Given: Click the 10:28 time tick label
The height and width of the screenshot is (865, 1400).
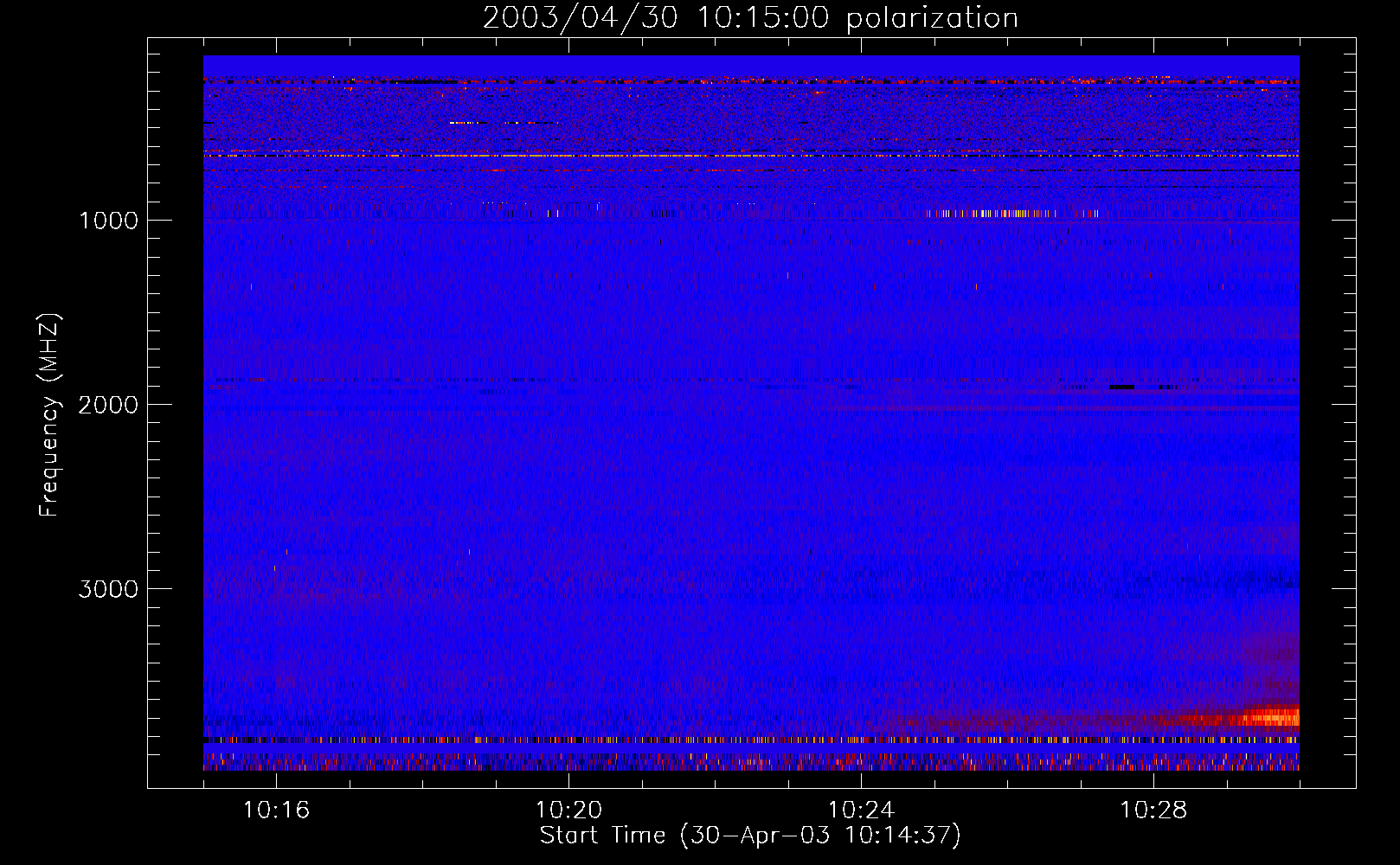Looking at the screenshot, I should tap(1153, 810).
